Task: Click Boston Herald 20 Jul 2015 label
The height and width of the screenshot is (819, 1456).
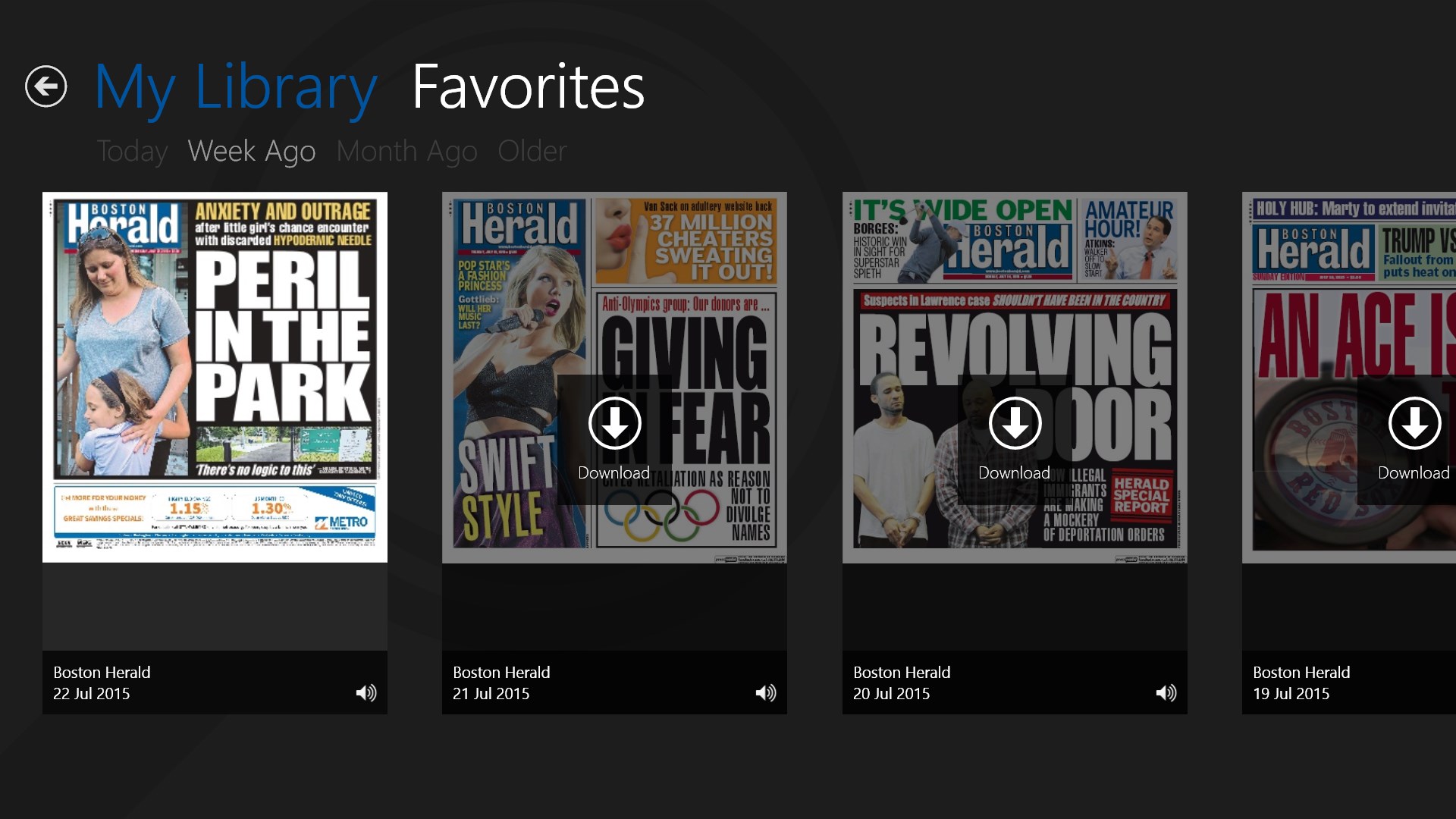Action: pos(901,682)
